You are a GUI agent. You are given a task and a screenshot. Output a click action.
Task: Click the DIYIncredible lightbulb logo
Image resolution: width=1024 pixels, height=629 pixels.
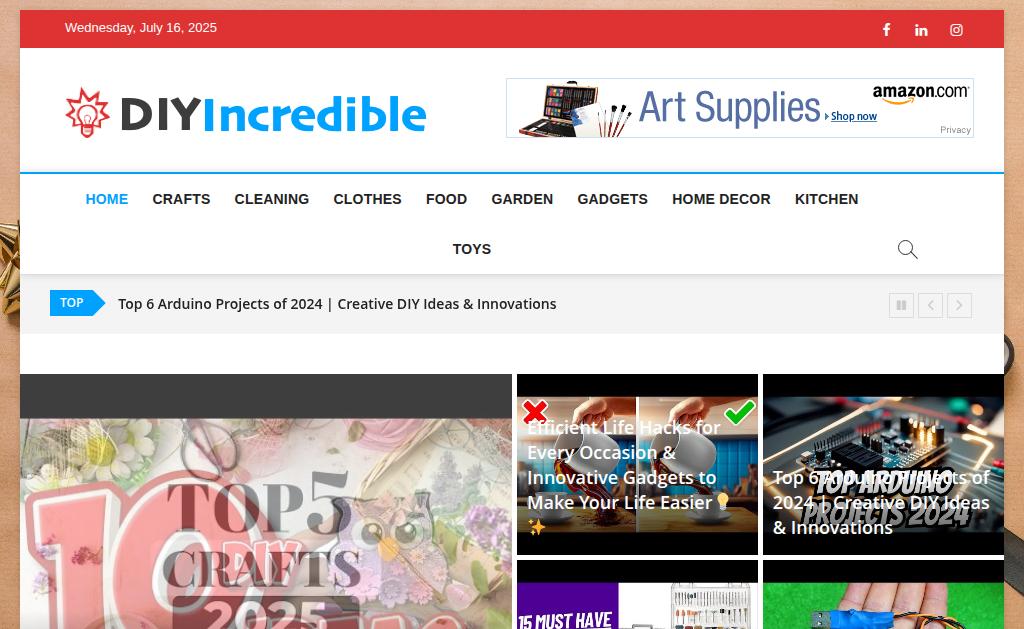click(88, 114)
